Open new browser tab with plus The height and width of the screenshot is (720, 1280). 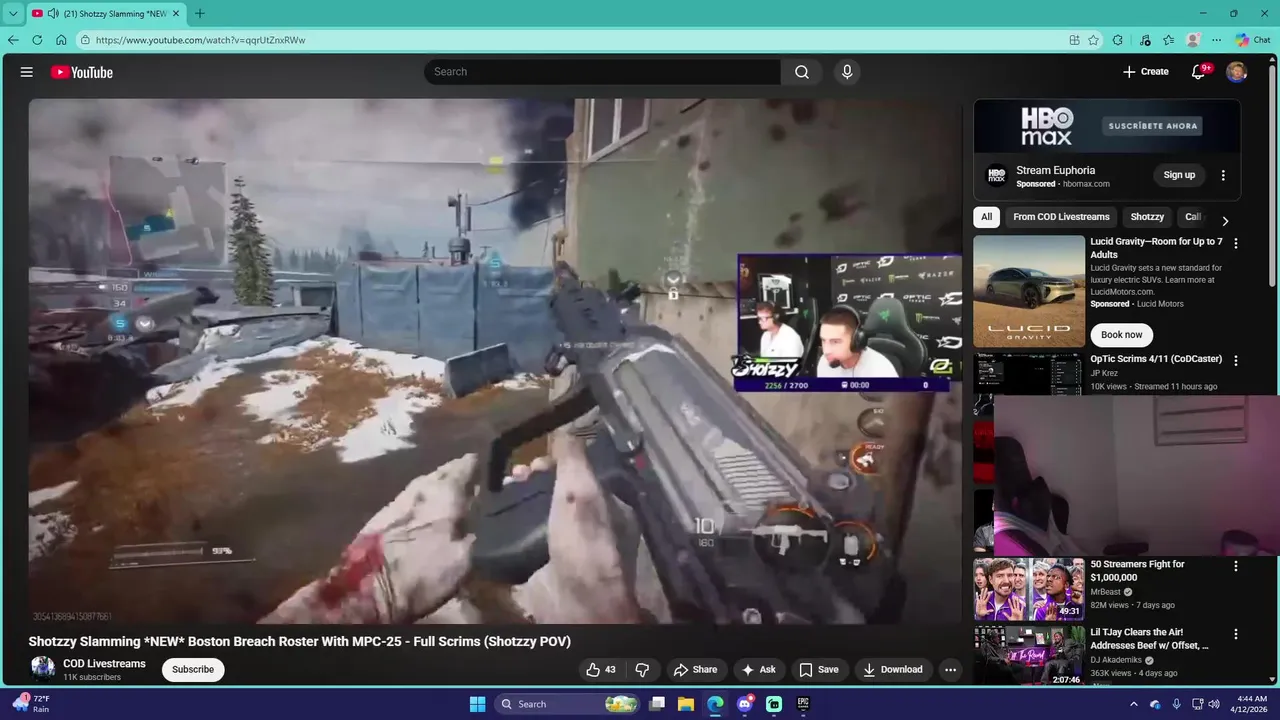[199, 13]
